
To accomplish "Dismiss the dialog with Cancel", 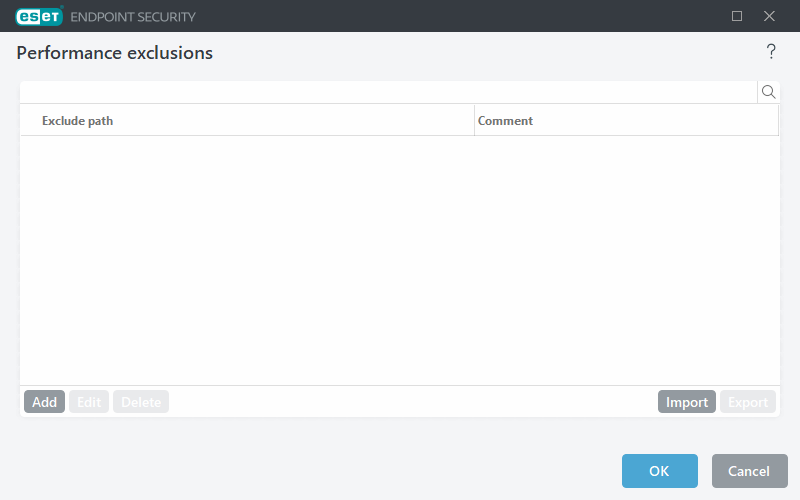I will [x=749, y=471].
